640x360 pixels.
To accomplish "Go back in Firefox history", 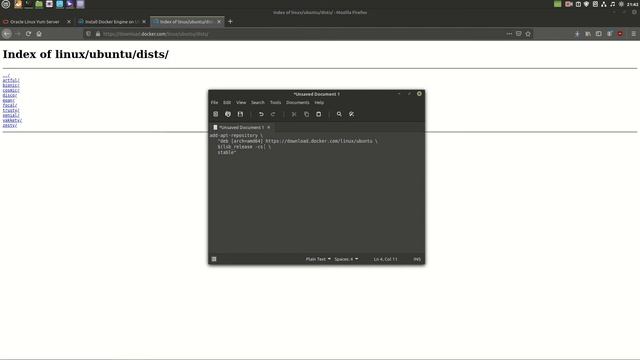I will pyautogui.click(x=7, y=34).
